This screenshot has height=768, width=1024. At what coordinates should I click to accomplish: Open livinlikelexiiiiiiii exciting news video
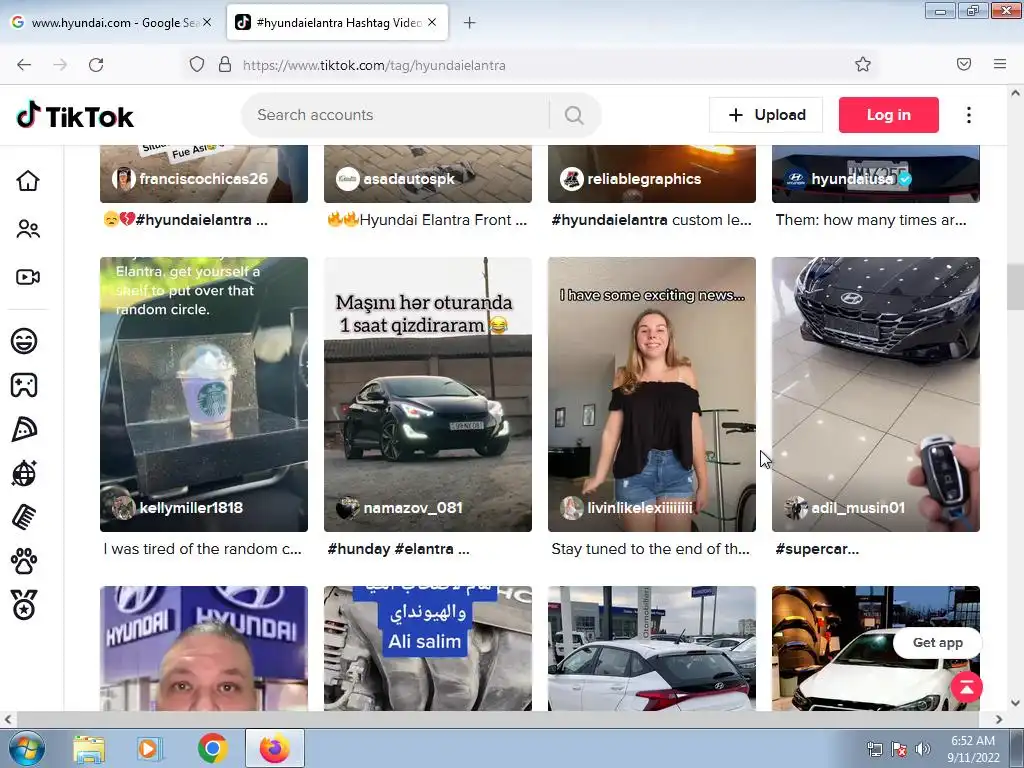[652, 394]
